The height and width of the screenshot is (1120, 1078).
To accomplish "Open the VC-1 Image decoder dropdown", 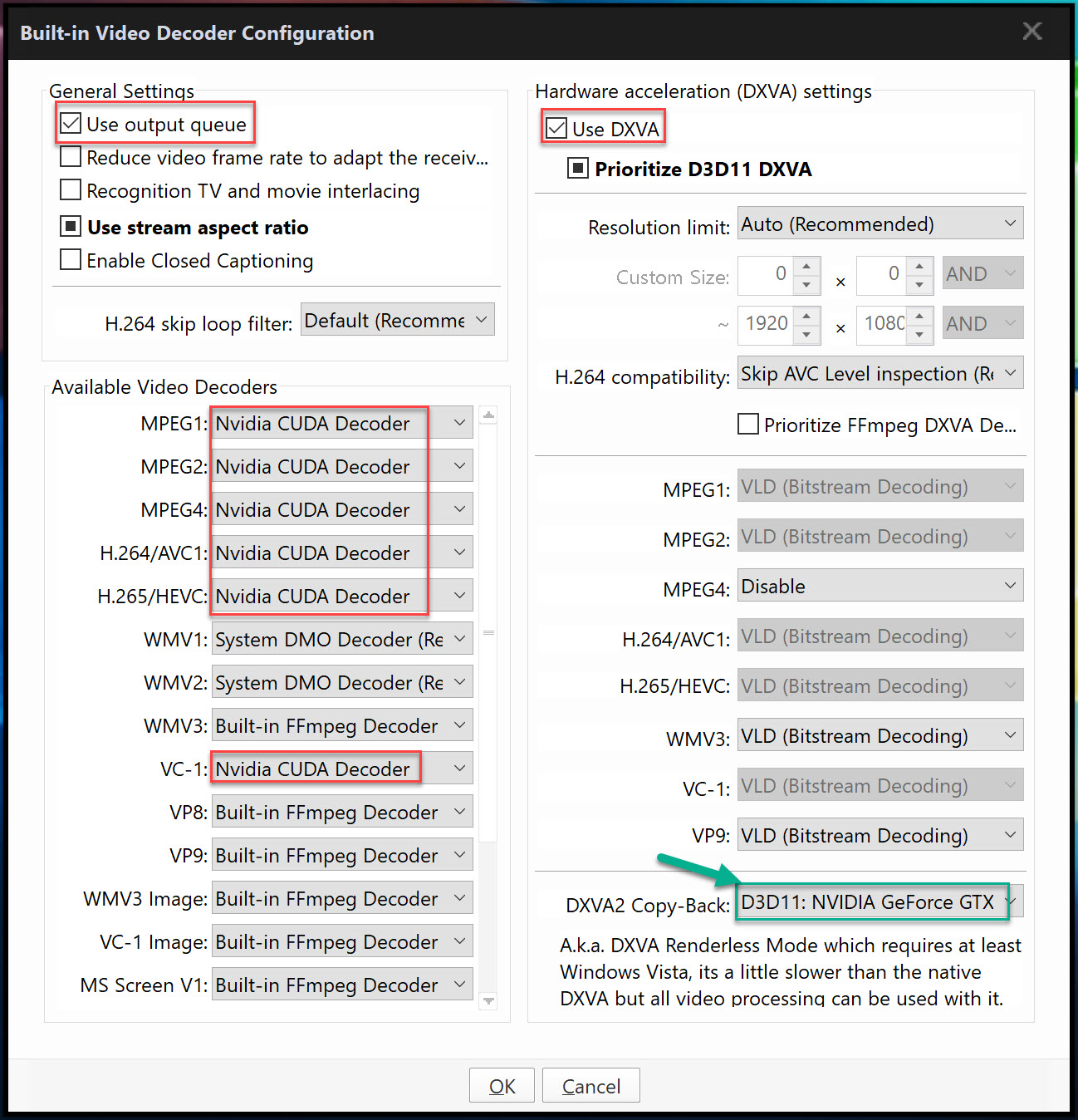I will [x=342, y=941].
